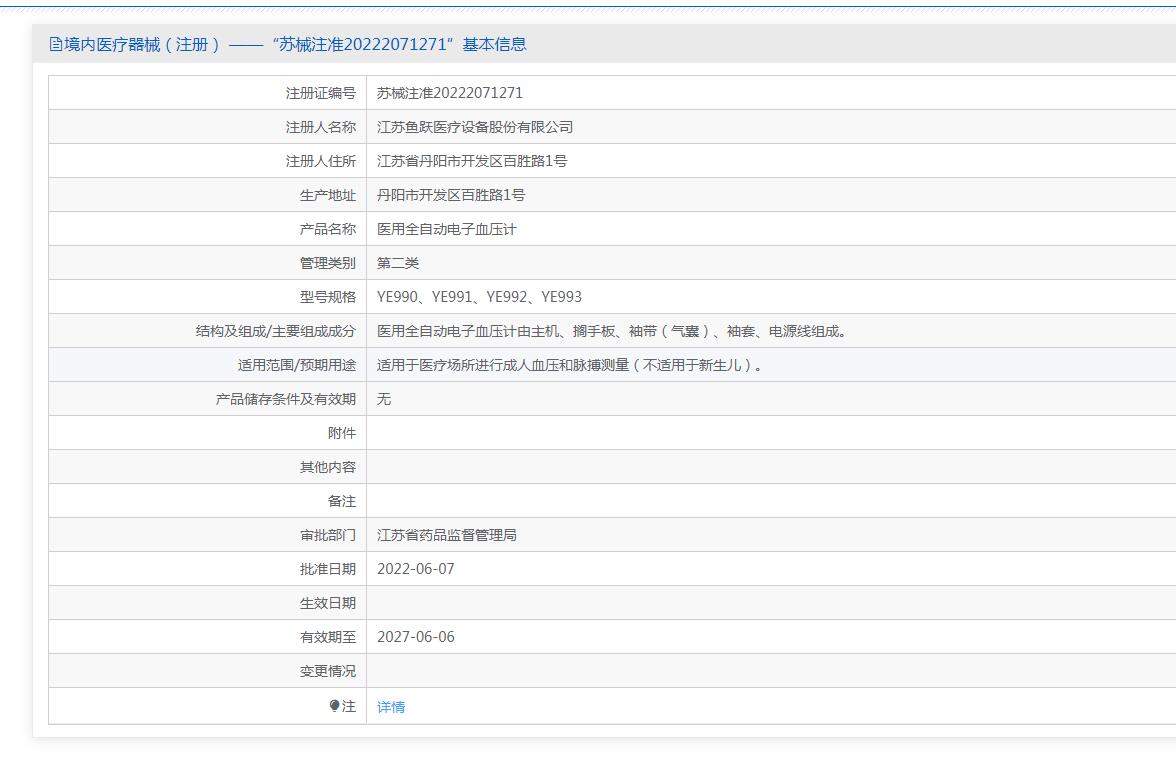Click the bulb icon beside 注

(x=334, y=706)
